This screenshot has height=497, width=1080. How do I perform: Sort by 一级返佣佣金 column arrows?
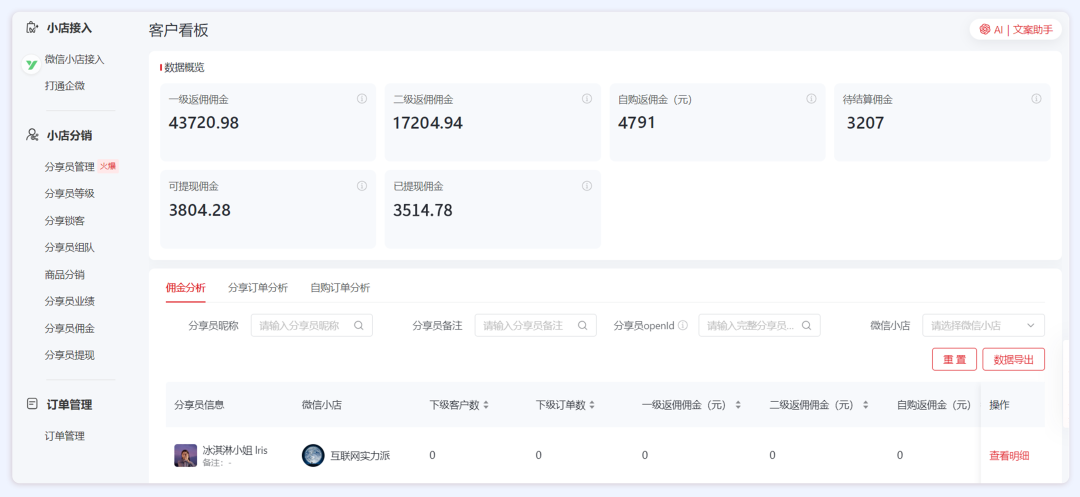(738, 405)
